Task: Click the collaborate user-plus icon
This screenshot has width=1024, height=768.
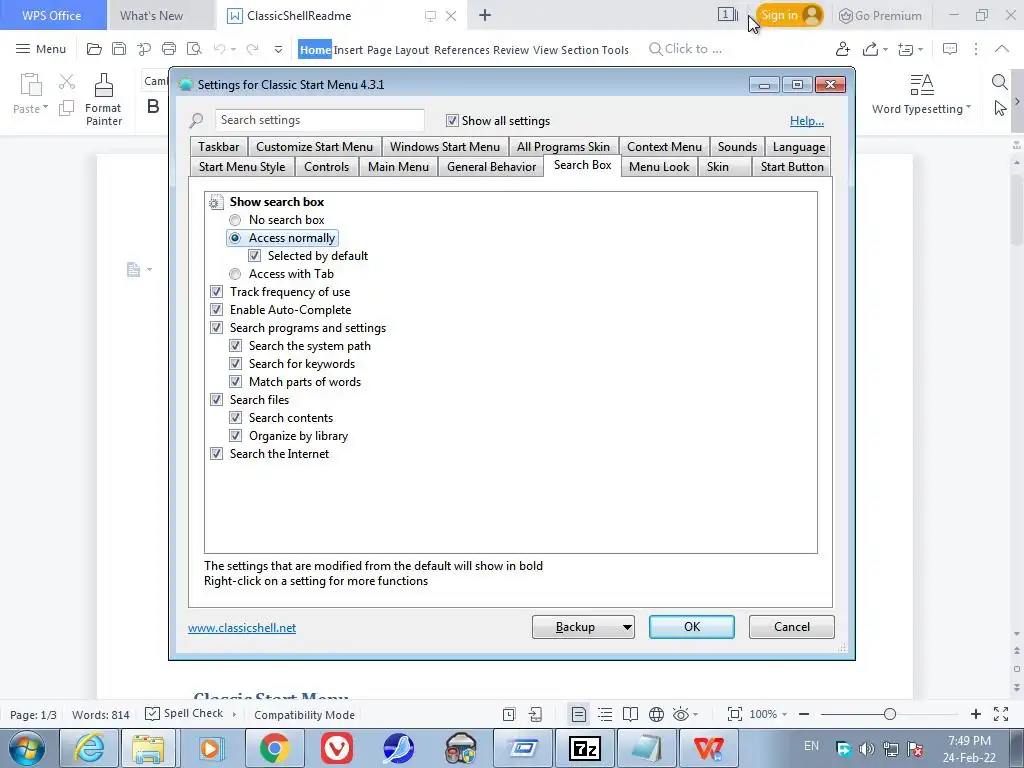Action: (842, 49)
